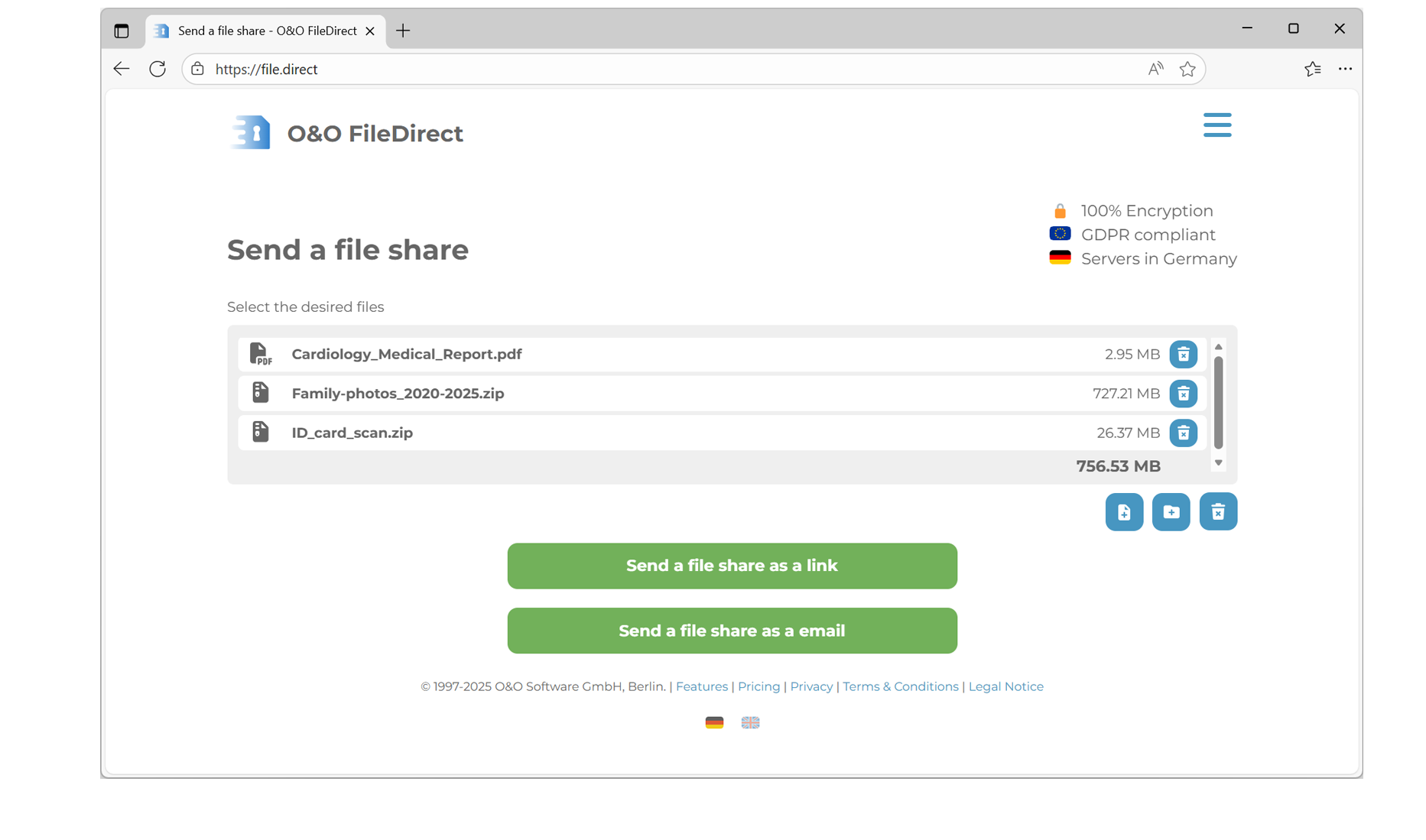The height and width of the screenshot is (840, 1426).
Task: Click Send a file share as a link
Action: [732, 566]
